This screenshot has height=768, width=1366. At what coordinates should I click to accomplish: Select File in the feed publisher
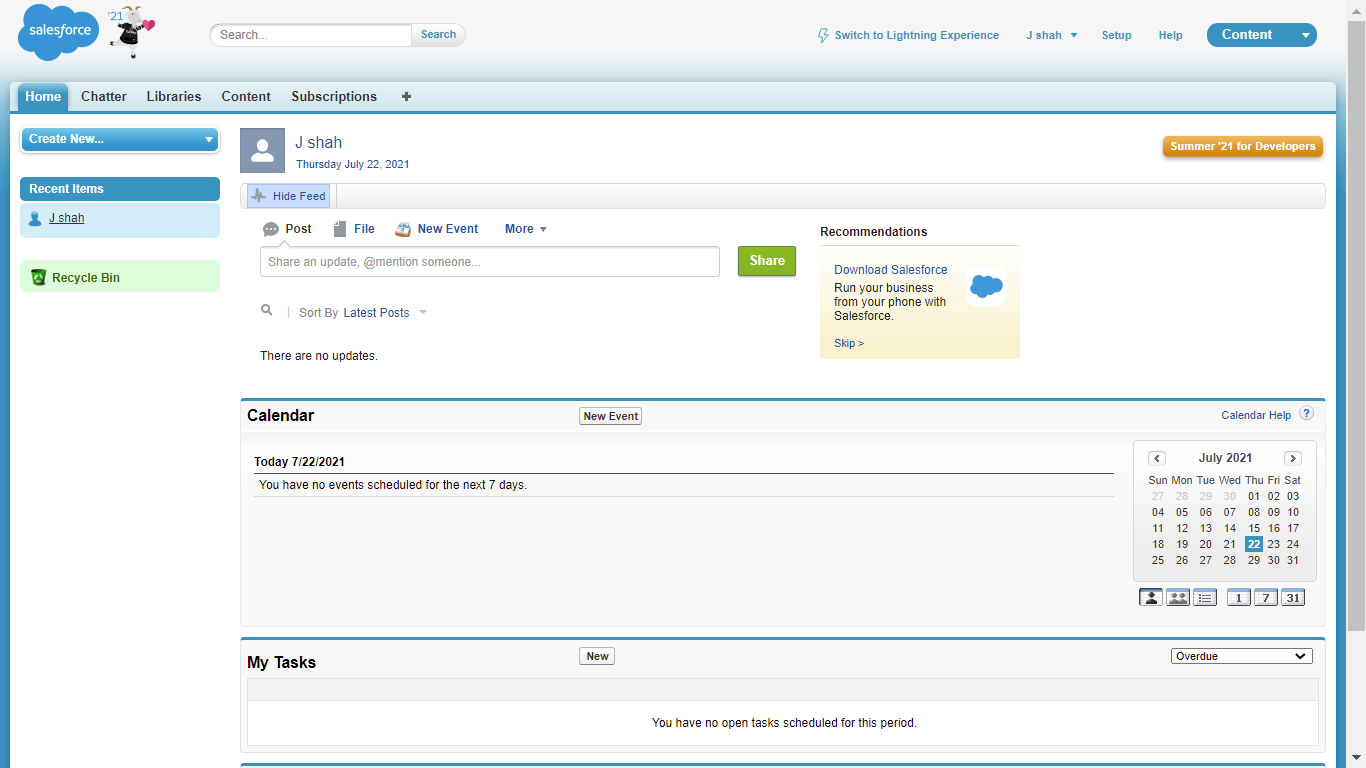tap(354, 229)
